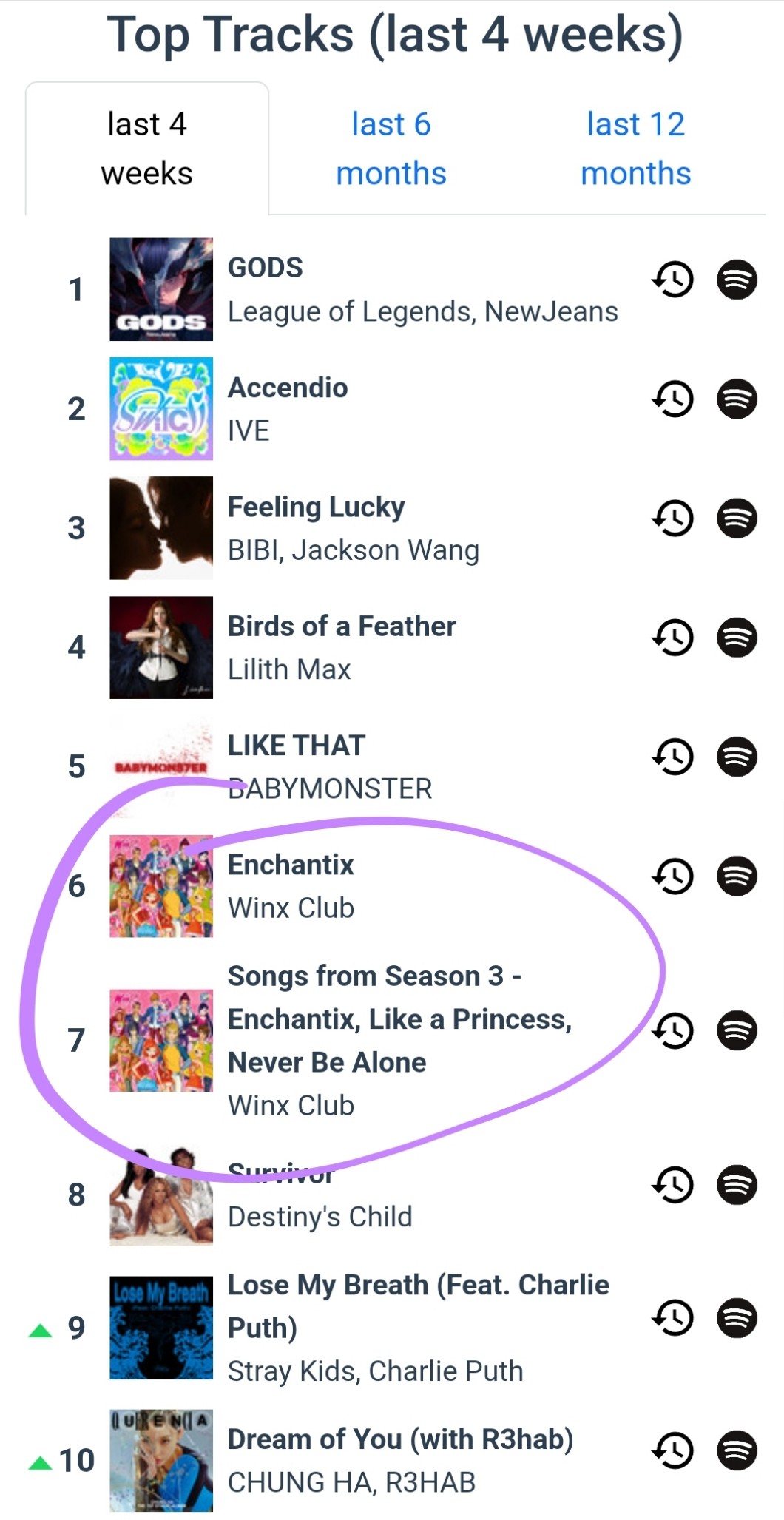View history for Lose My Breath
Viewport: 784px width, 1520px height.
tap(672, 1318)
